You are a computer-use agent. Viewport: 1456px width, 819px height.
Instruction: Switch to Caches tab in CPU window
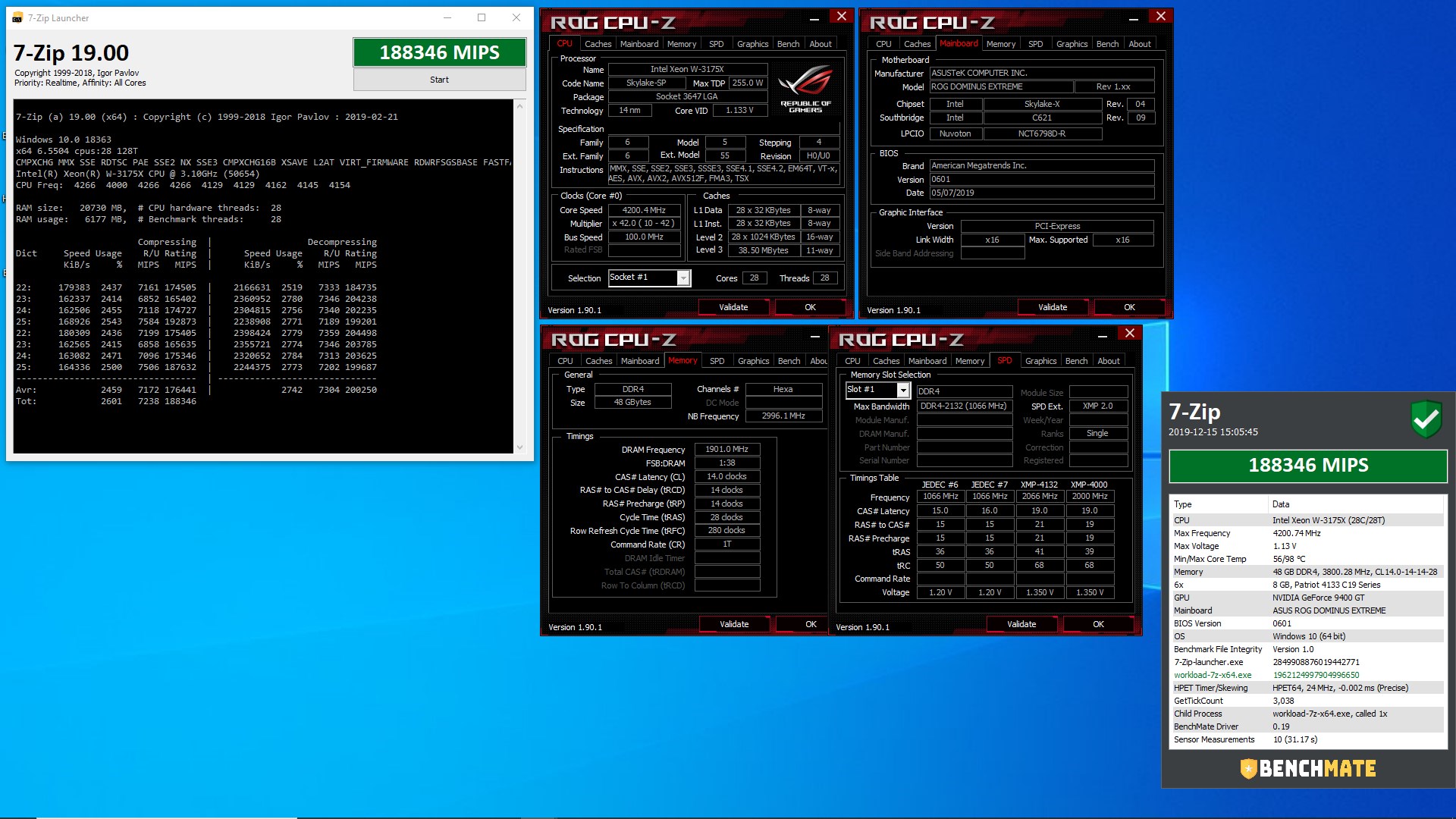pyautogui.click(x=598, y=44)
